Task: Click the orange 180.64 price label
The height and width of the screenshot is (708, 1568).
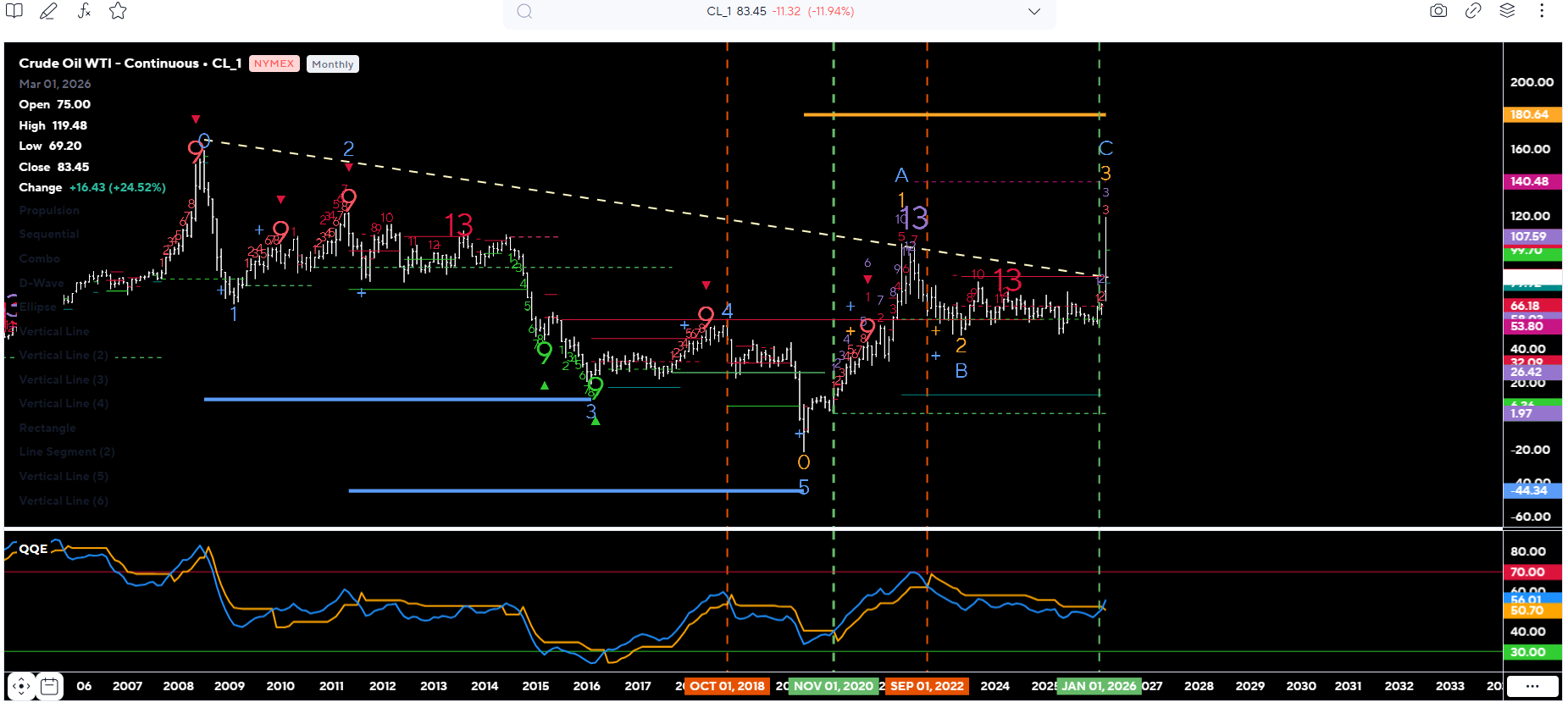Action: point(1531,114)
